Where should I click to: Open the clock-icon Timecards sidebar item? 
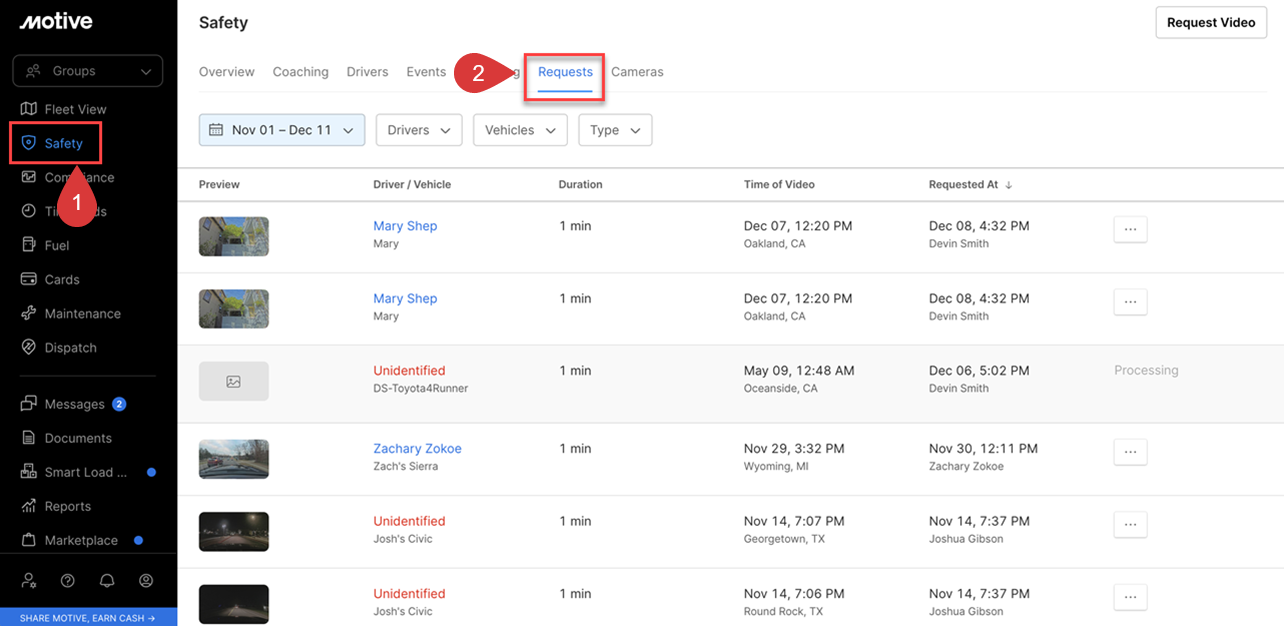point(64,211)
